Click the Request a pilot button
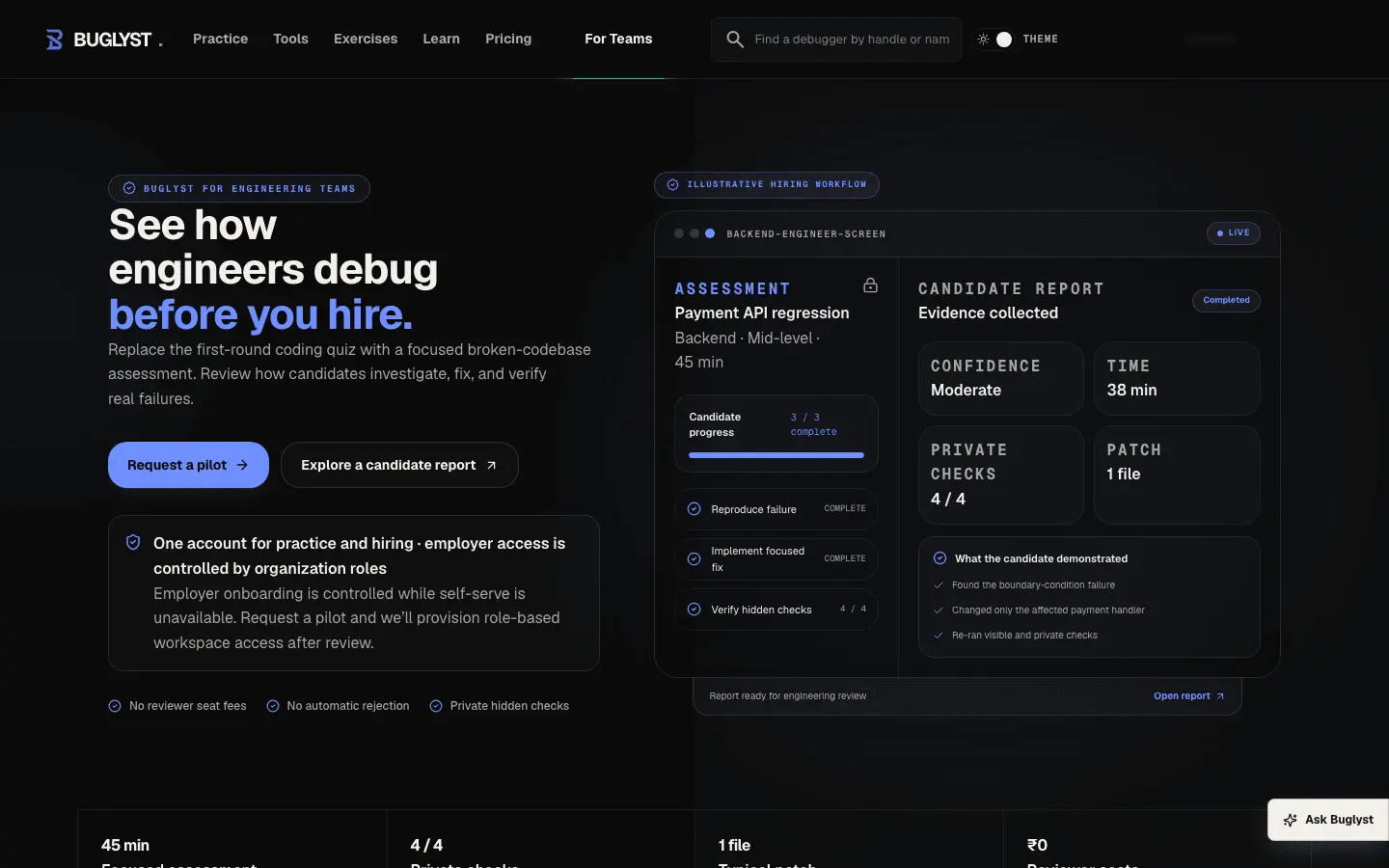The image size is (1389, 868). pos(188,465)
